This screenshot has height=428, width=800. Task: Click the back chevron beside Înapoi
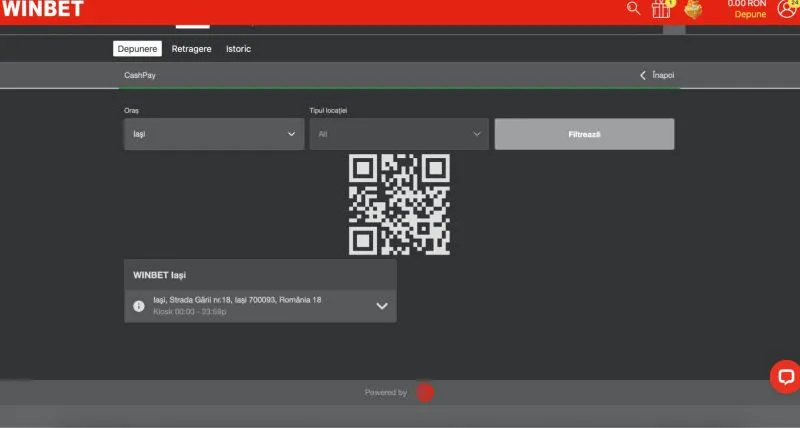click(643, 75)
